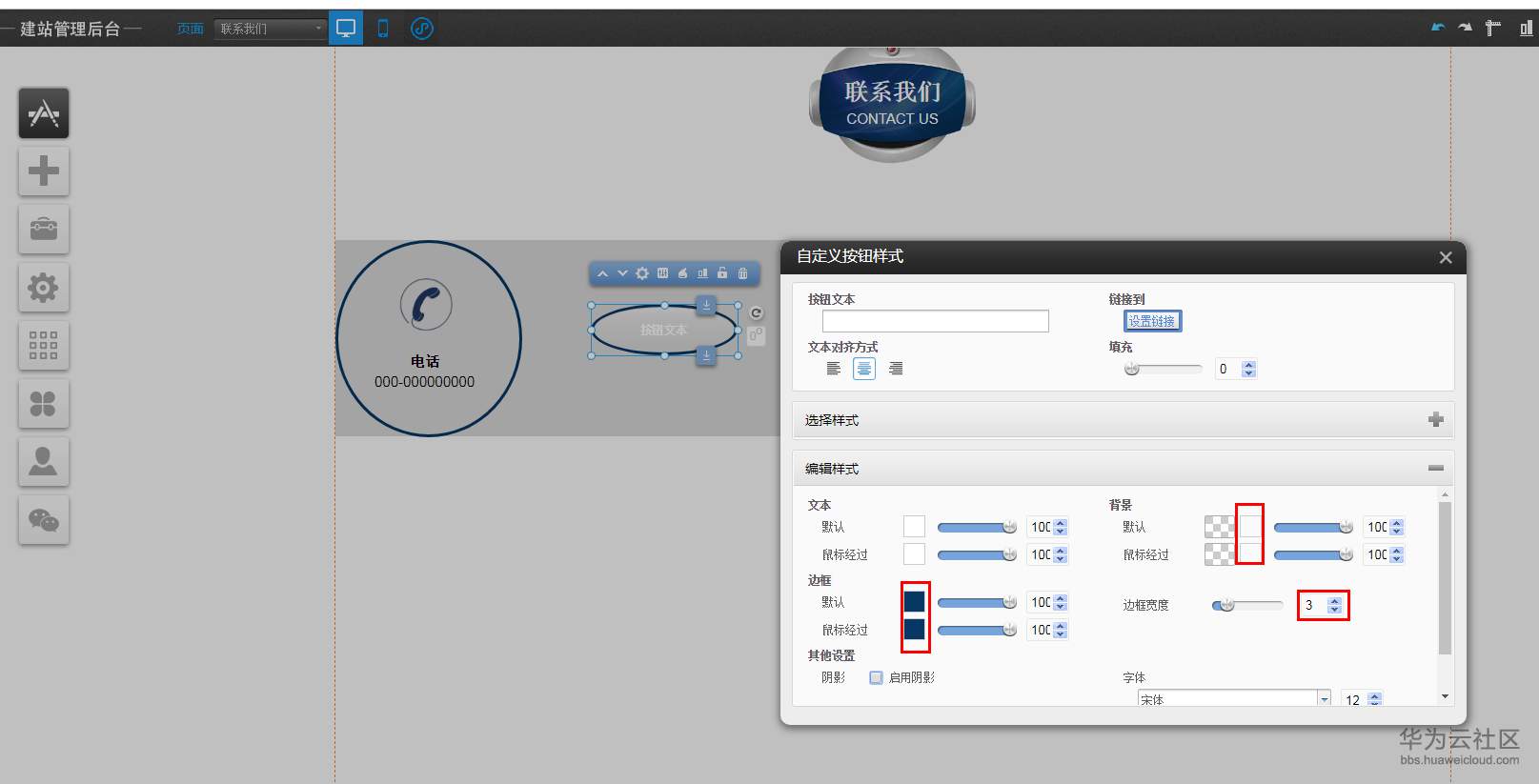Click the 背景 默认 transparent swatch
Screen dimensions: 1539x784
click(1217, 527)
